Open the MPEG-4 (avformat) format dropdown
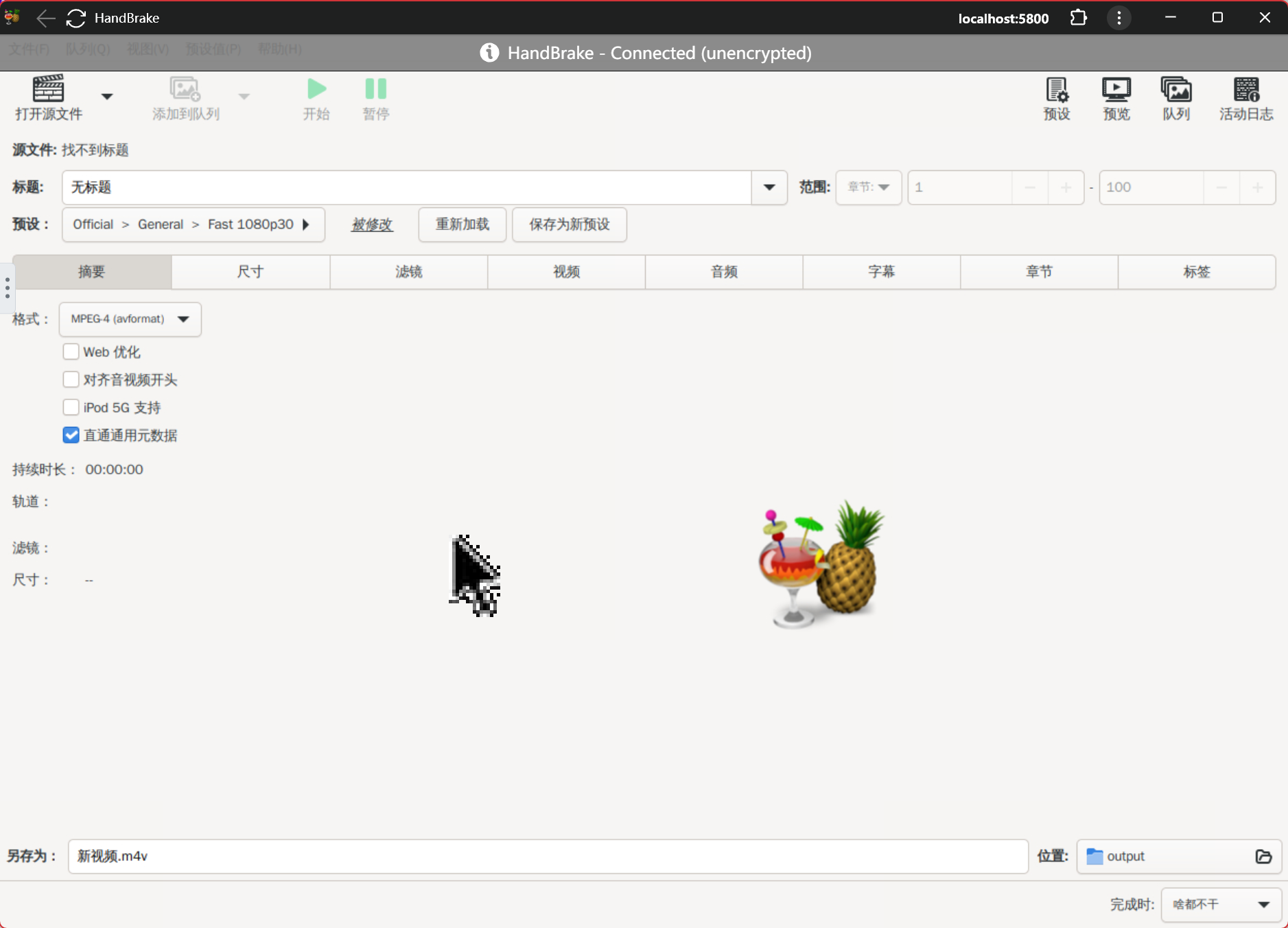 coord(130,319)
